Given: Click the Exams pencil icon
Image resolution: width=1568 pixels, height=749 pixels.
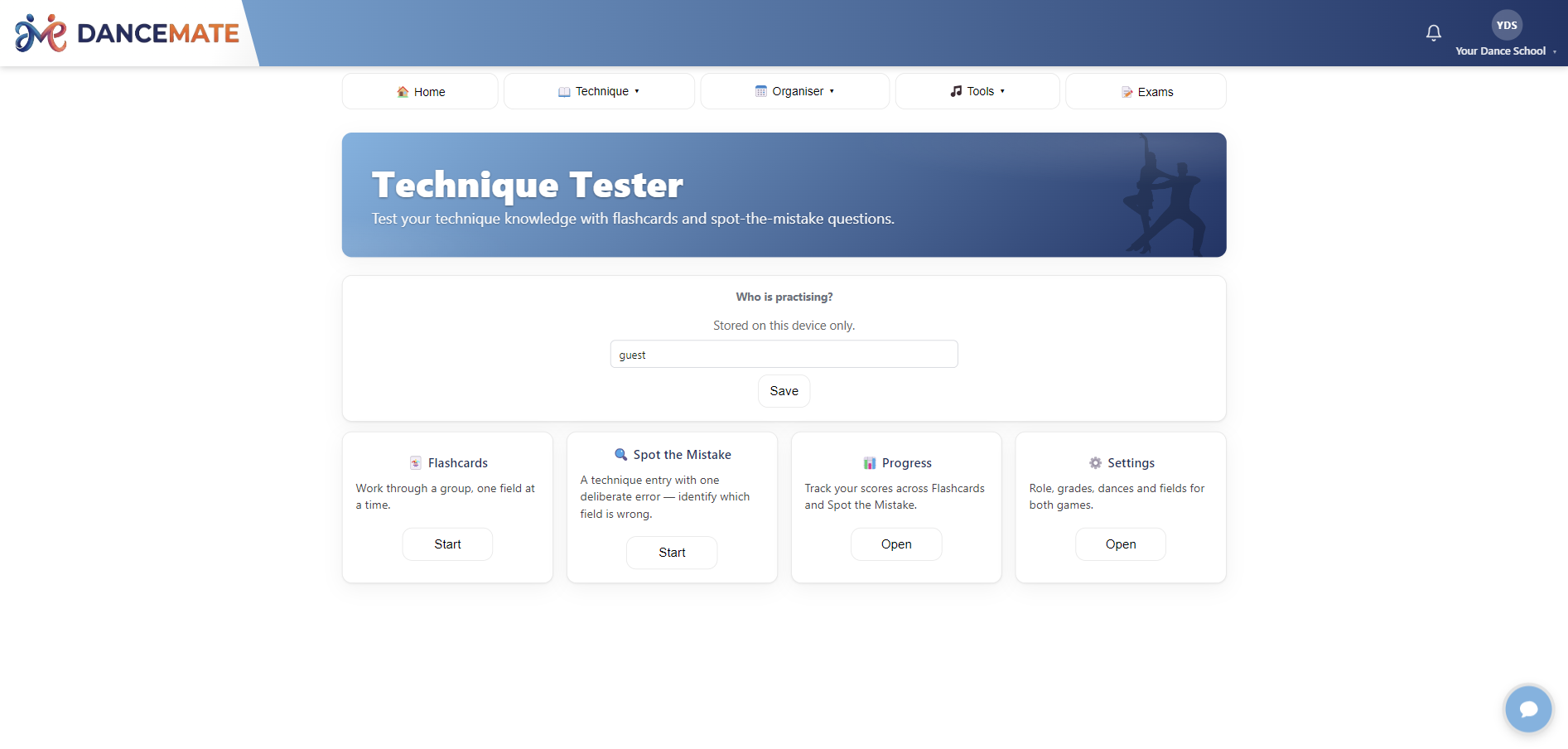Looking at the screenshot, I should coord(1127,92).
